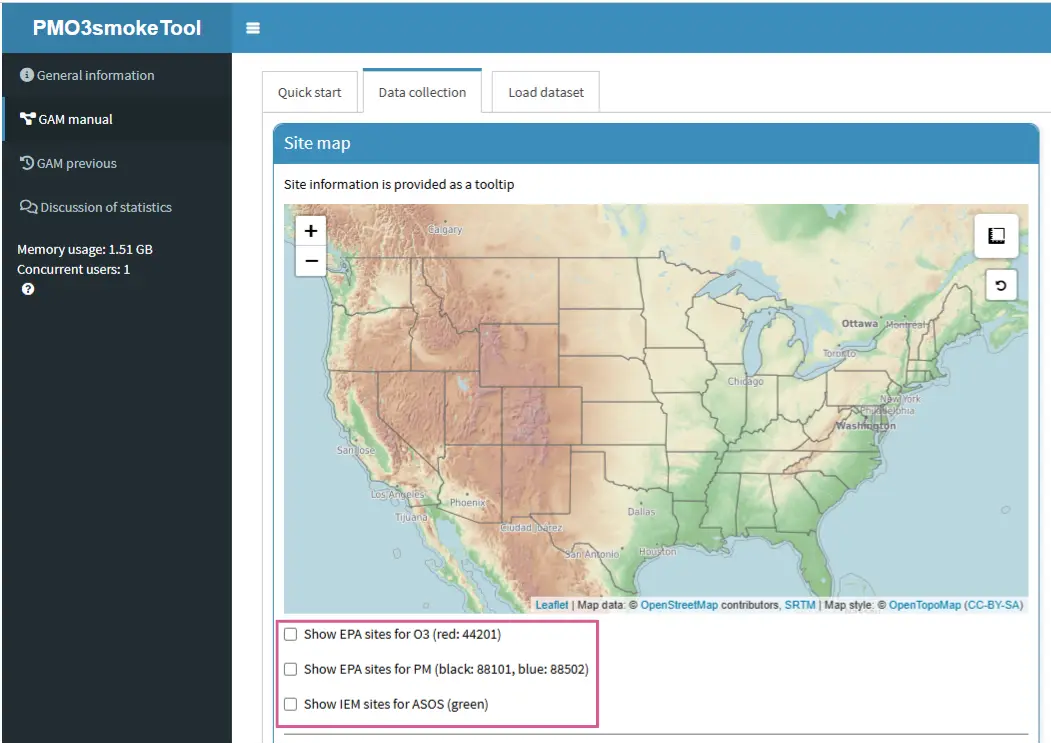Open Discussion of statistics page

tap(105, 207)
